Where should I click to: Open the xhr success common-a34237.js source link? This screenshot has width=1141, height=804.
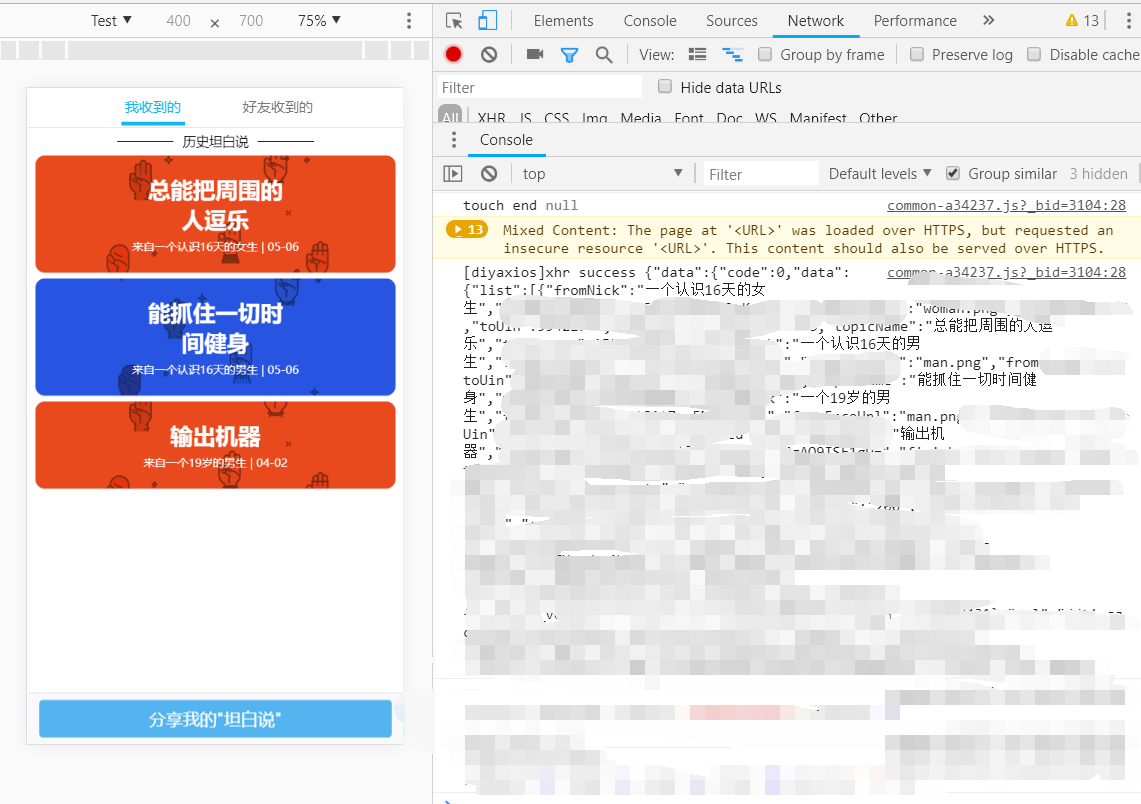coord(1006,272)
